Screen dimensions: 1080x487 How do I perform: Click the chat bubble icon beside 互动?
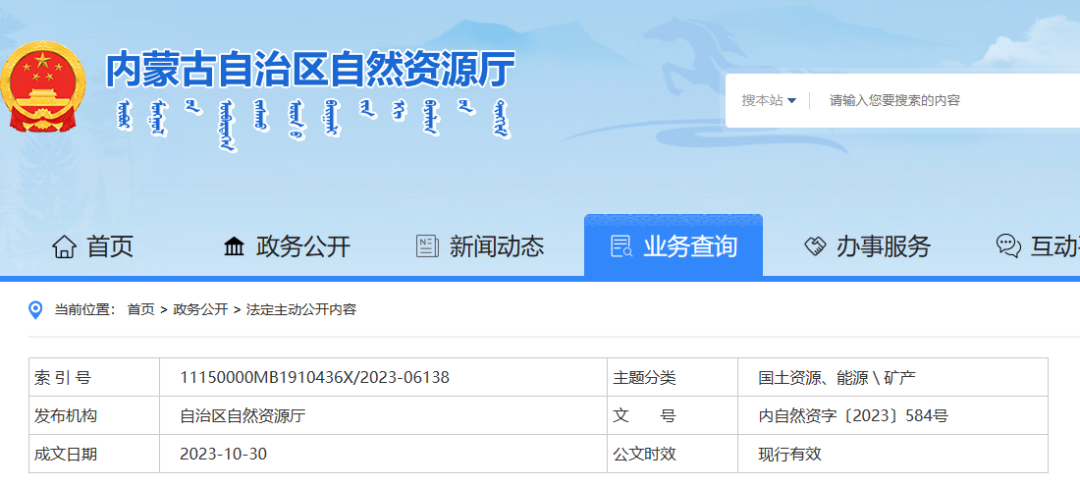[1008, 246]
